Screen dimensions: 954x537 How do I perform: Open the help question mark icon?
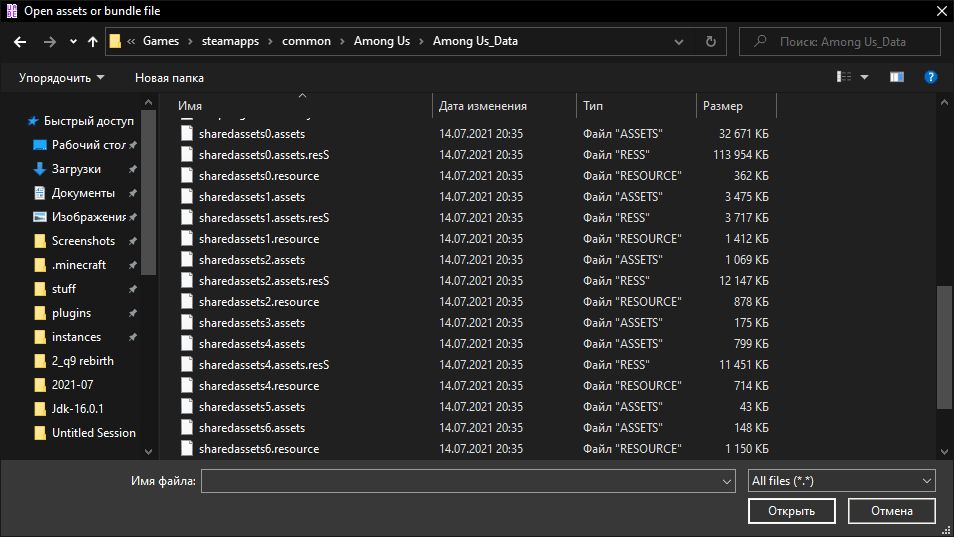click(930, 77)
